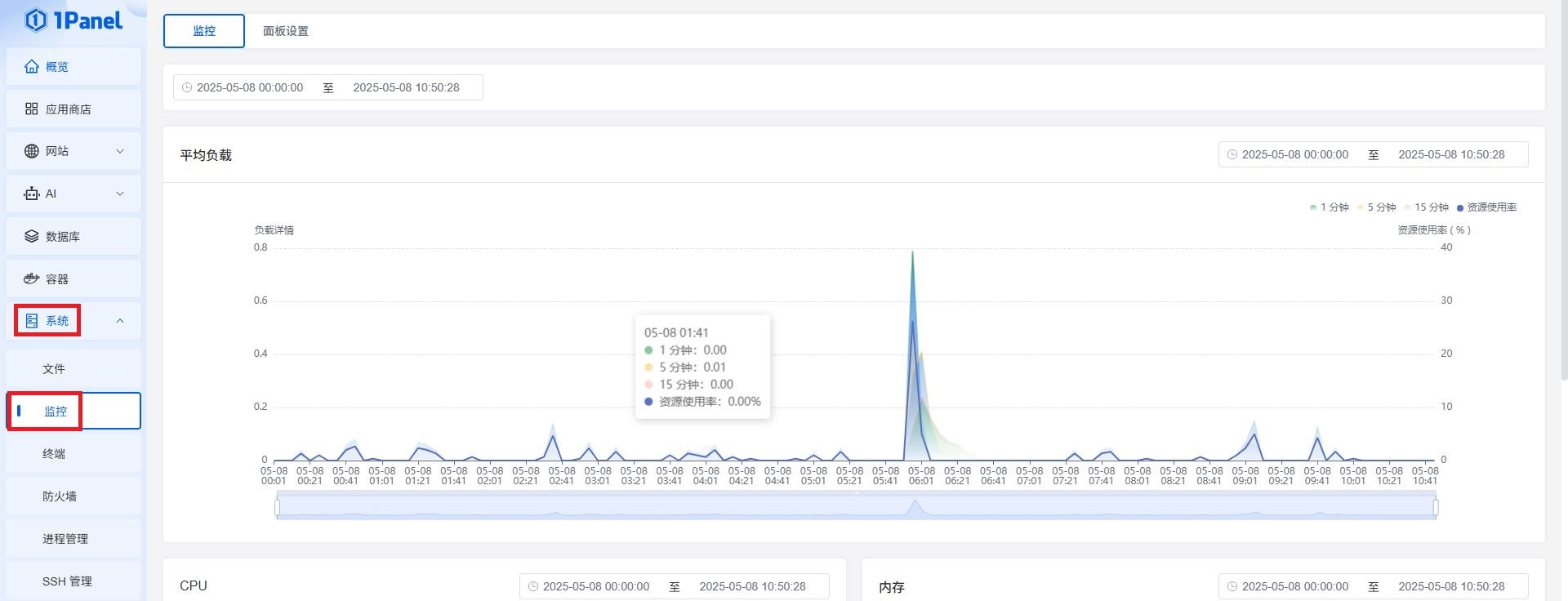The height and width of the screenshot is (601, 1568).
Task: Switch to the 监控 tab
Action: click(204, 31)
